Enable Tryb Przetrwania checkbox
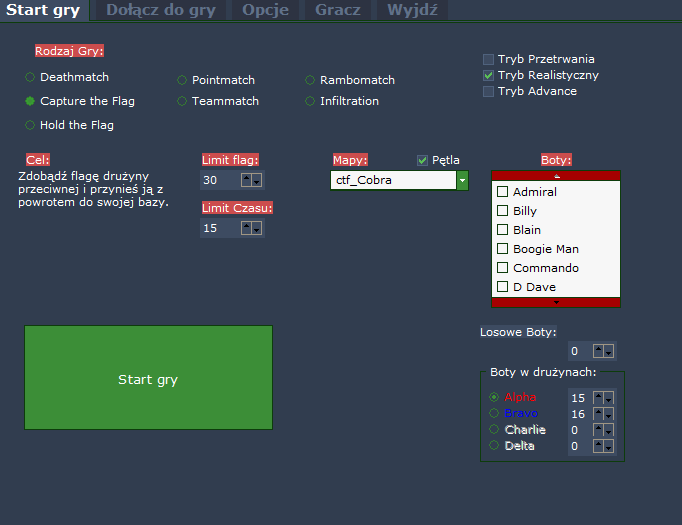The width and height of the screenshot is (682, 525). 488,59
